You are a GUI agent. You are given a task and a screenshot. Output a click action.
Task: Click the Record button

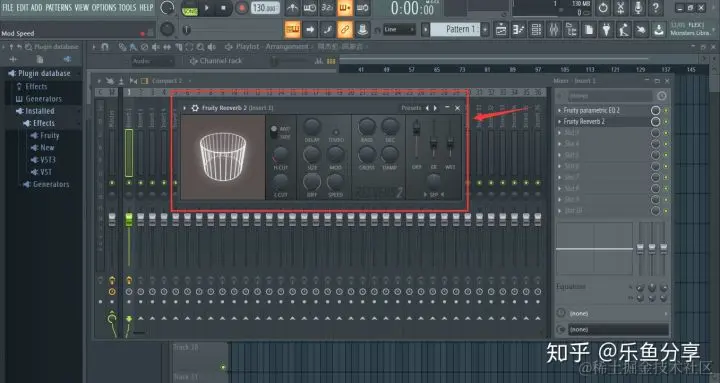241,8
